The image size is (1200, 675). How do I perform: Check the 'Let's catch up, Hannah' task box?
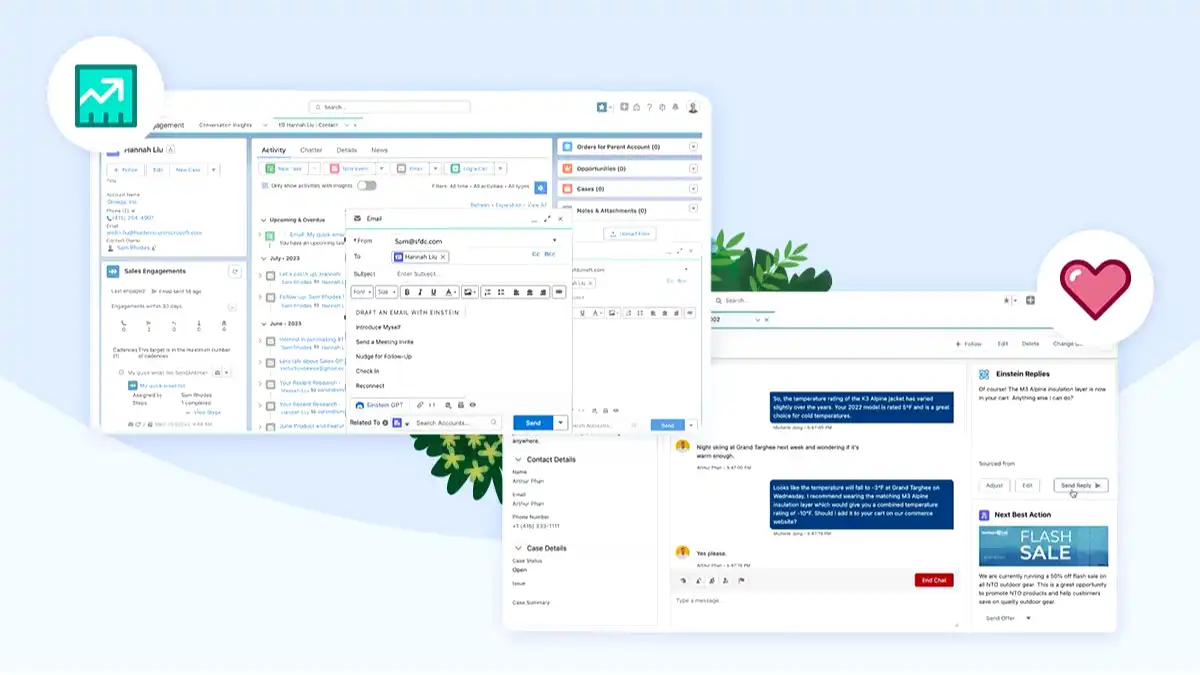pyautogui.click(x=270, y=275)
